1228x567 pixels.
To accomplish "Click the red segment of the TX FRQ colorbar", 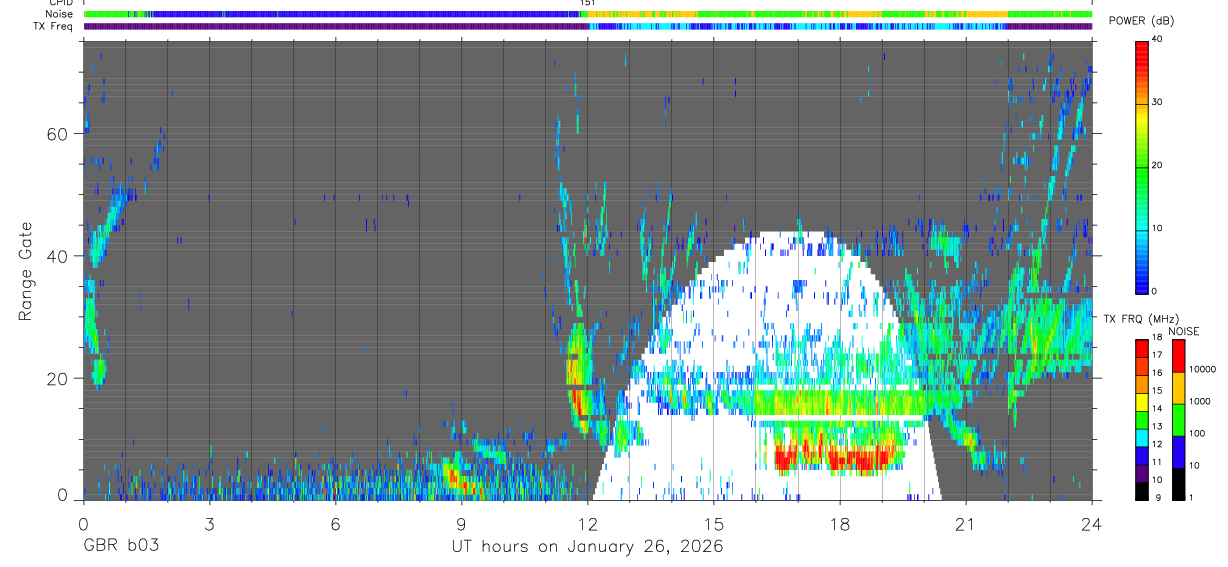I will [x=1142, y=348].
